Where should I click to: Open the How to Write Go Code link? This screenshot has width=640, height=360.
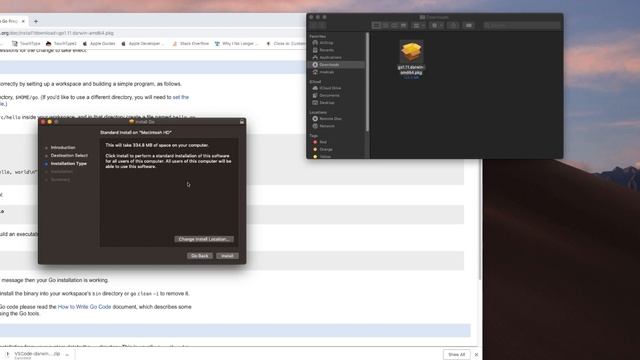pos(84,307)
